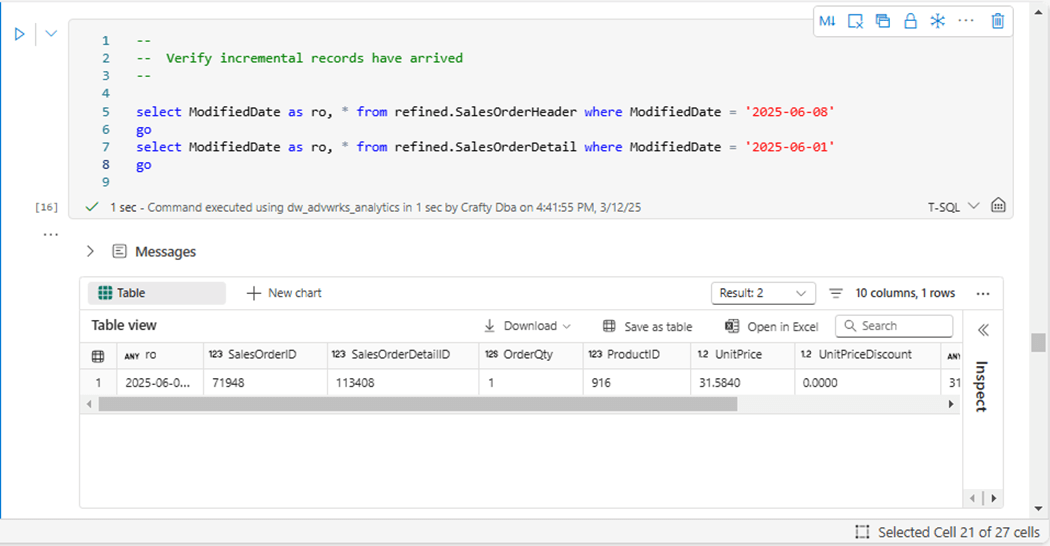Open the columns and rows filter icon
Image resolution: width=1050 pixels, height=546 pixels.
point(836,293)
